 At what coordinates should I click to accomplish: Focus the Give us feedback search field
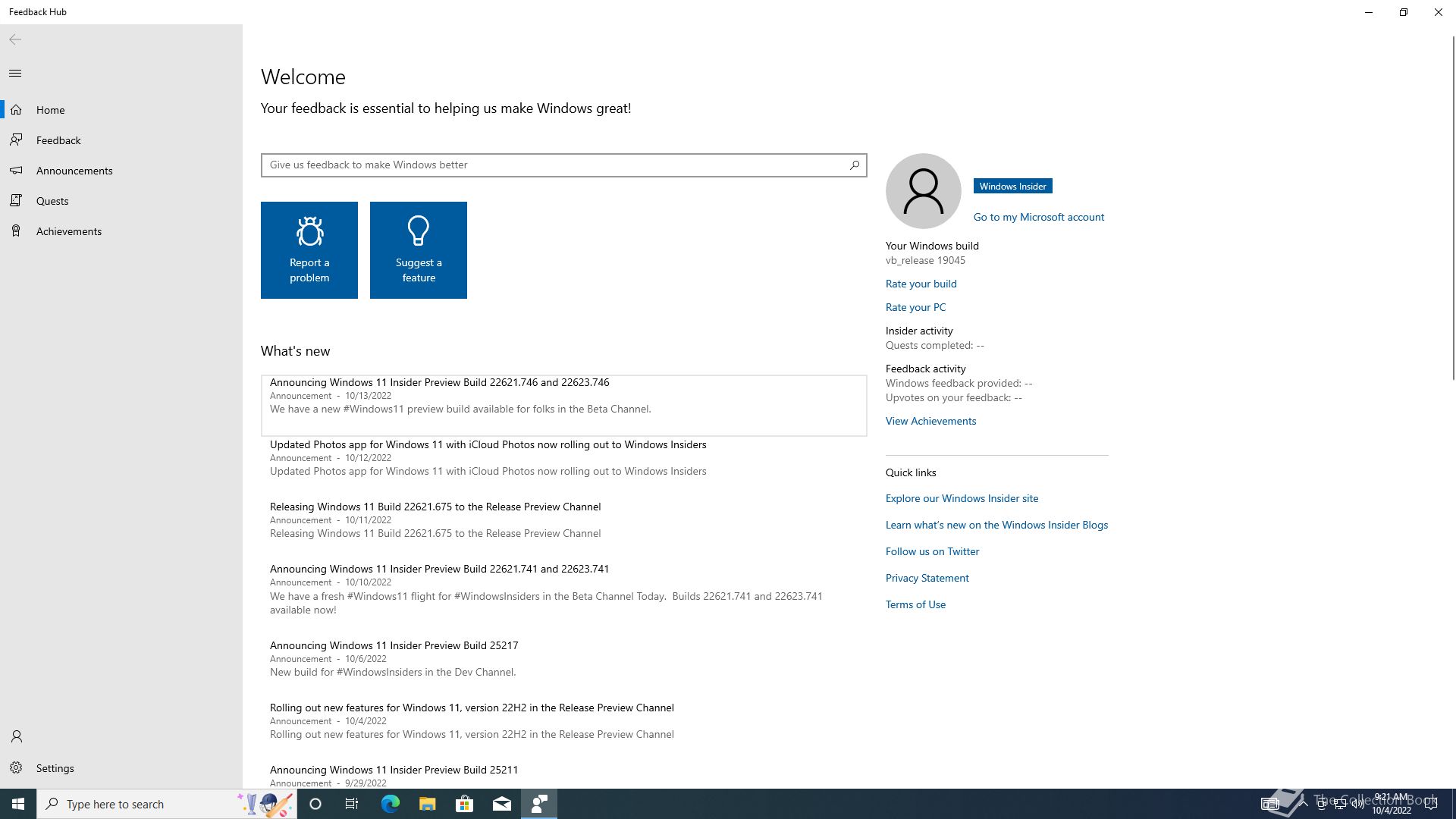click(564, 165)
